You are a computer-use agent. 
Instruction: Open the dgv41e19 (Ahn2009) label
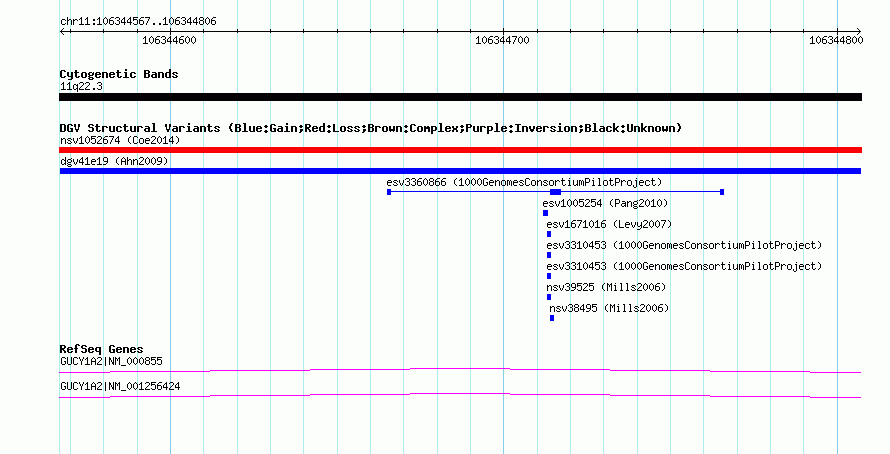tap(114, 161)
